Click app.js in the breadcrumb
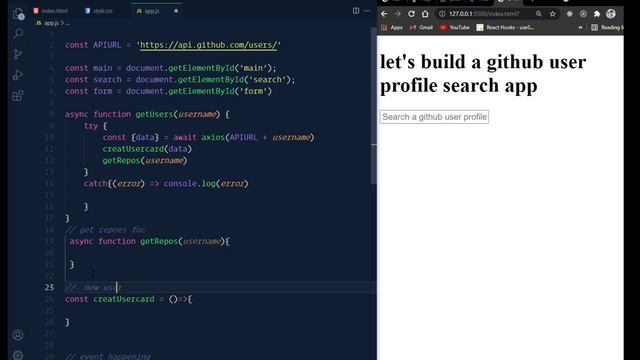 [x=47, y=23]
